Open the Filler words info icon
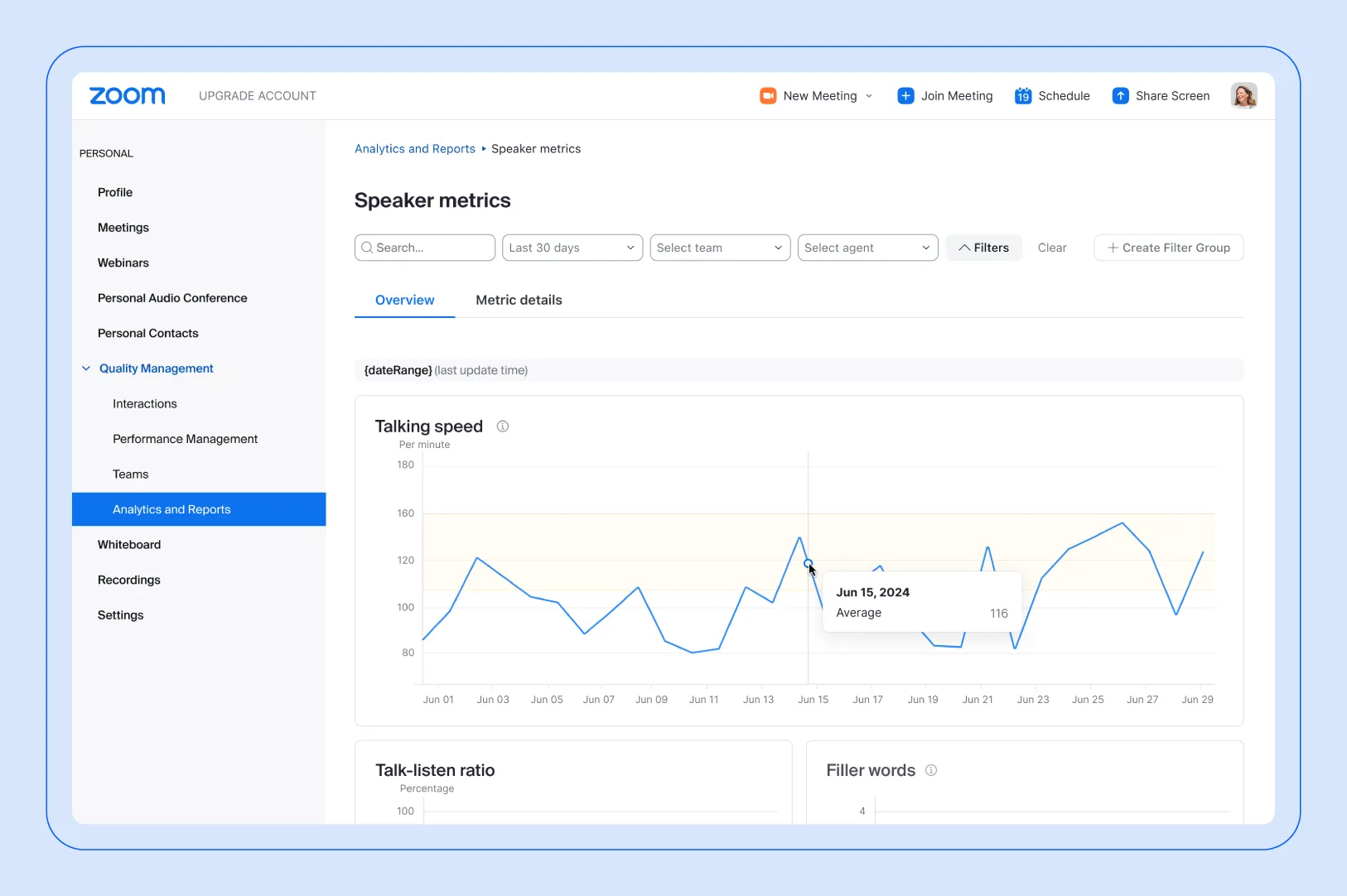Viewport: 1347px width, 896px height. pos(930,770)
